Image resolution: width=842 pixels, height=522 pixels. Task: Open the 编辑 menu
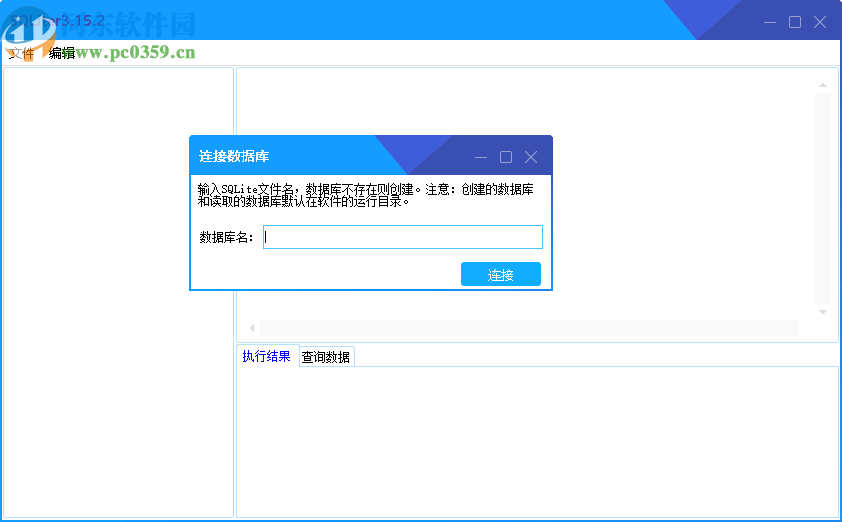62,53
